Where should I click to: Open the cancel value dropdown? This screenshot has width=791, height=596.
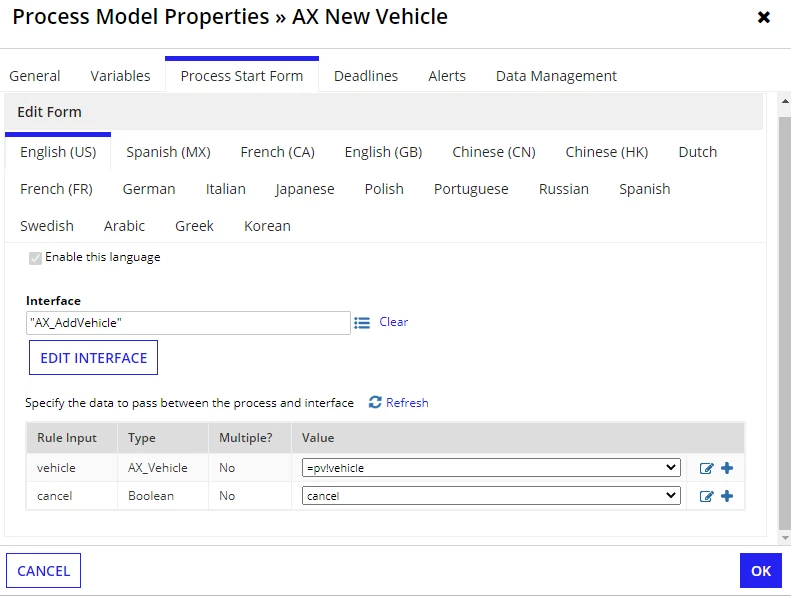click(x=491, y=496)
